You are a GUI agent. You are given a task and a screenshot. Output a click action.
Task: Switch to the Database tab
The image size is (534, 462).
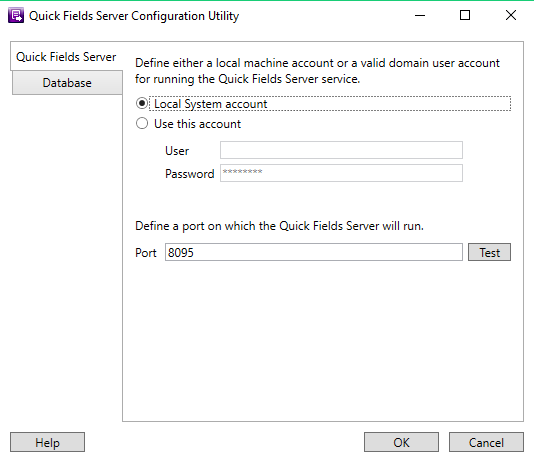pyautogui.click(x=67, y=83)
